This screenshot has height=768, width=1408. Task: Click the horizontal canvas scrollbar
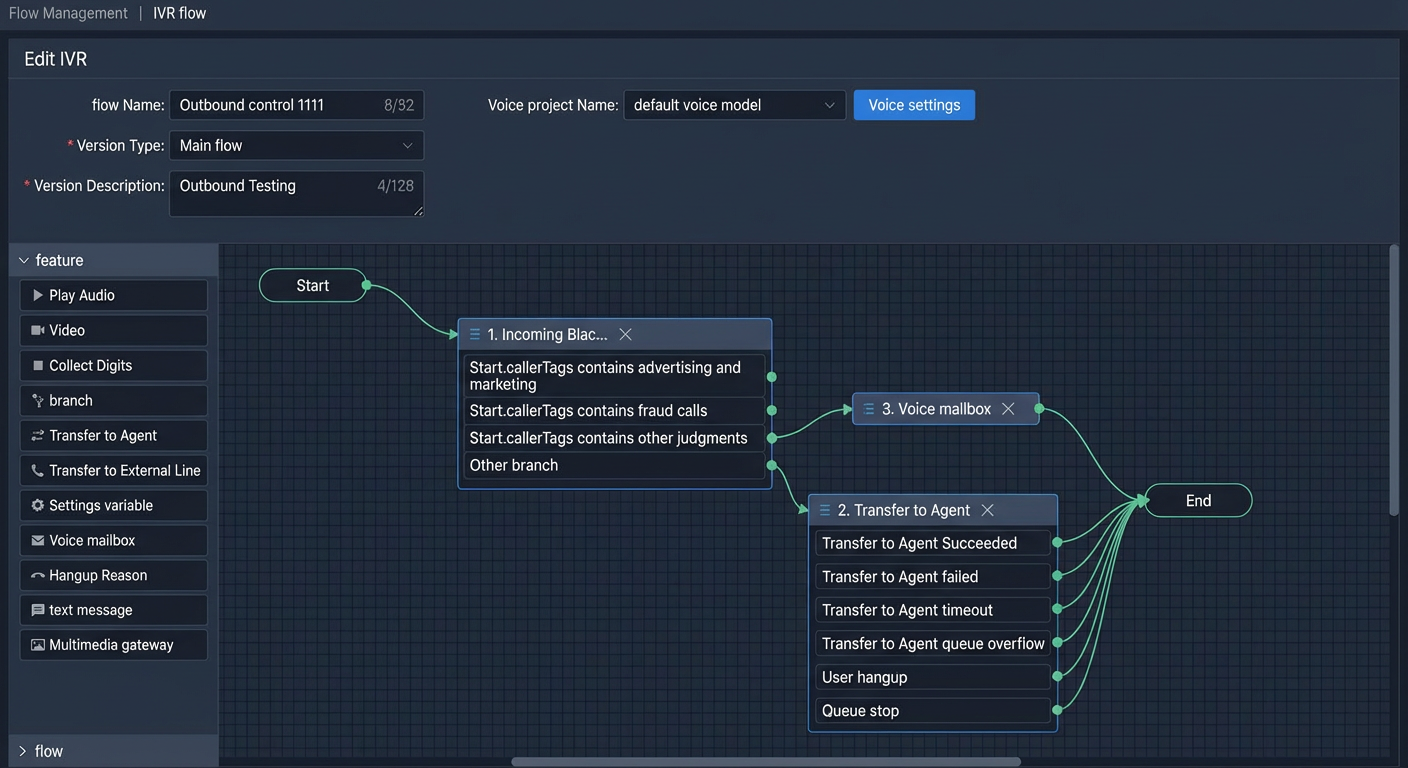pyautogui.click(x=766, y=762)
